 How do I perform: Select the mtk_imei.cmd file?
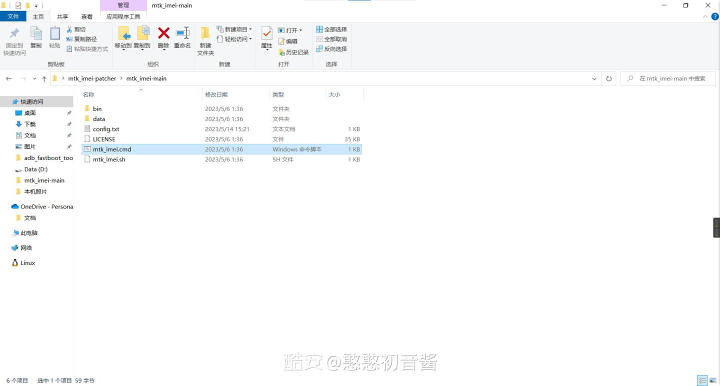[222, 149]
